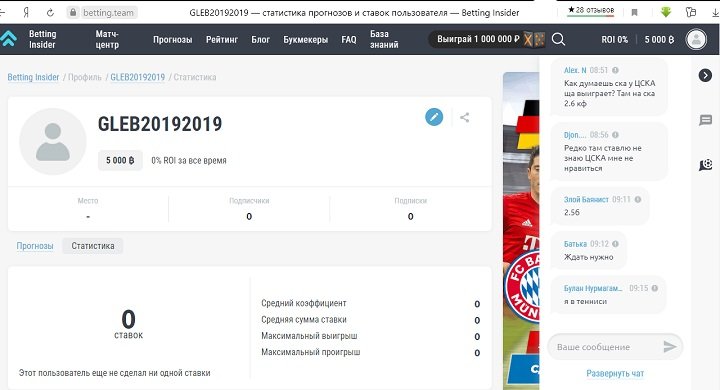Open the football fan sidebar icon
This screenshot has width=720, height=390.
click(706, 164)
